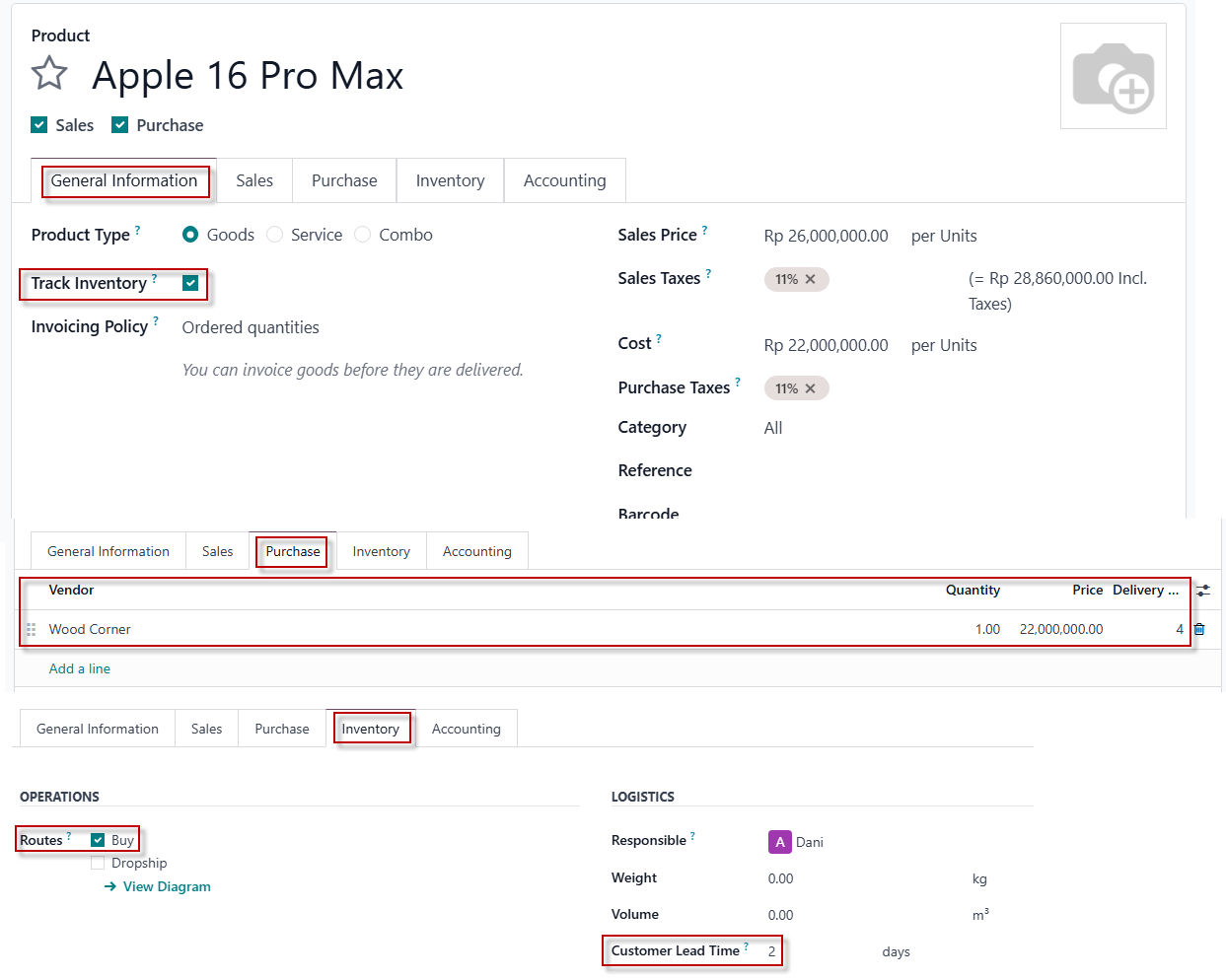
Task: Open the Cost unit dropdown
Action: click(x=944, y=345)
